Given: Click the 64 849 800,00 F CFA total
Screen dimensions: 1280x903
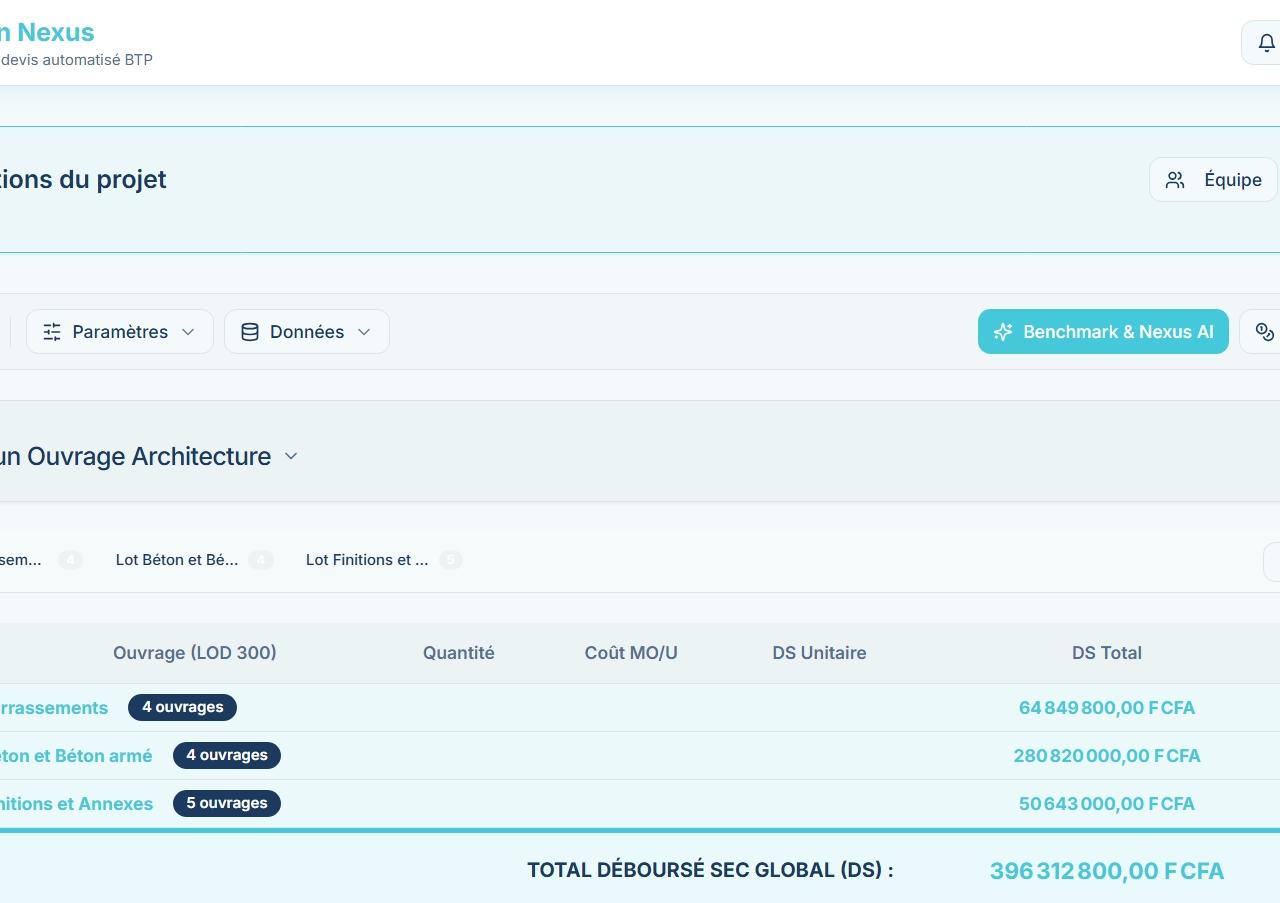Looking at the screenshot, I should pos(1107,708).
